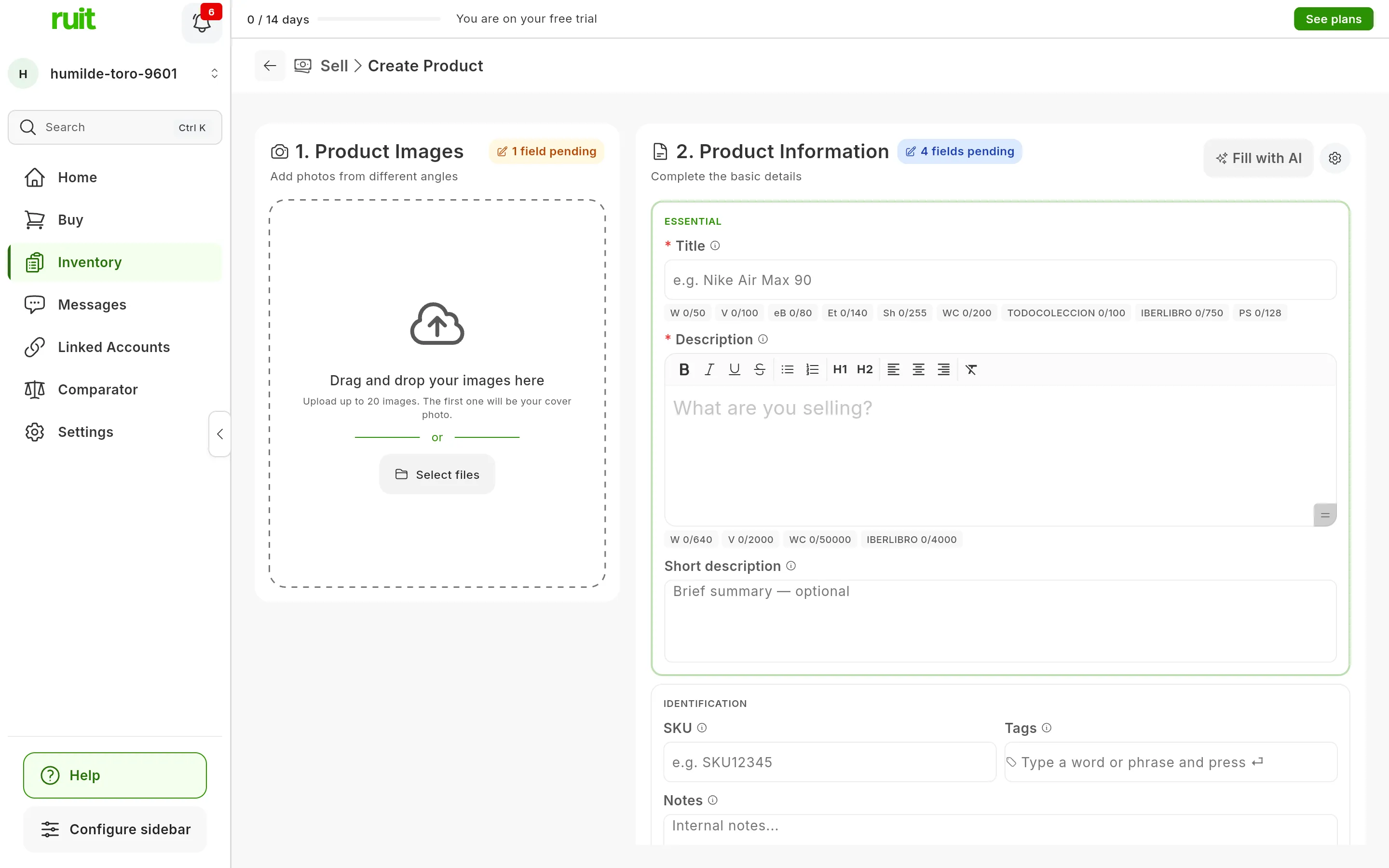This screenshot has width=1389, height=868.
Task: Click the Tags info icon
Action: click(x=1047, y=728)
